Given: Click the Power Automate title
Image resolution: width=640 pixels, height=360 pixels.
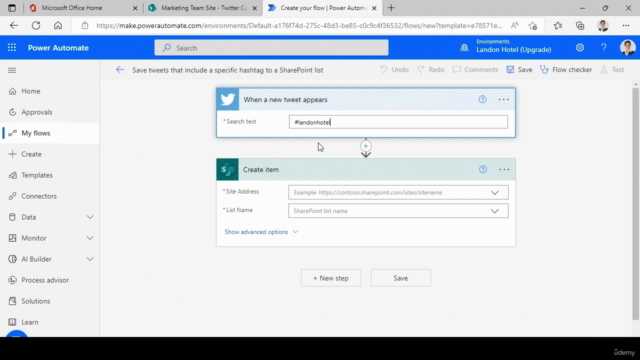Looking at the screenshot, I should (x=58, y=48).
